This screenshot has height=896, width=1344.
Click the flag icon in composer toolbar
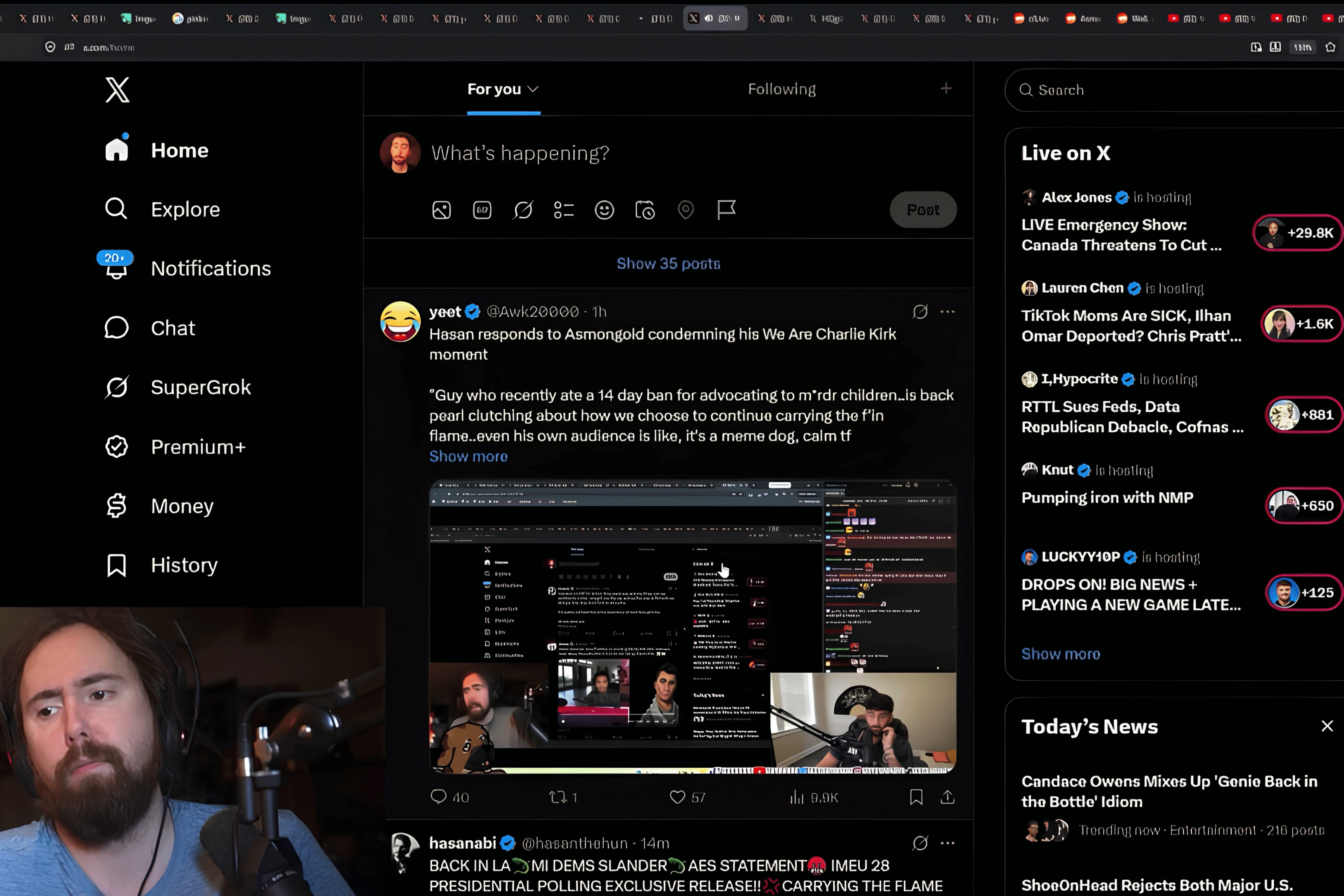pos(726,210)
